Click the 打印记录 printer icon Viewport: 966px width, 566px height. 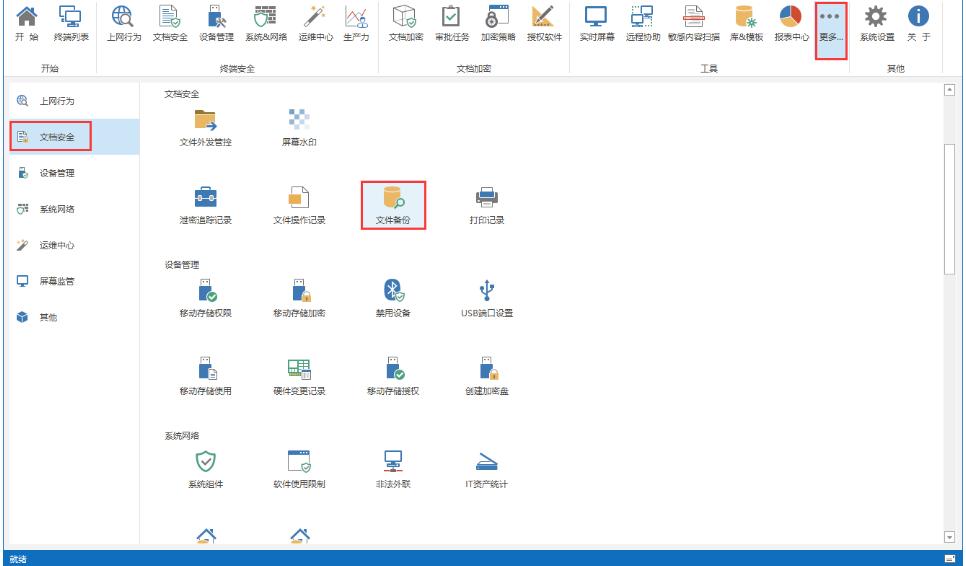pyautogui.click(x=487, y=198)
